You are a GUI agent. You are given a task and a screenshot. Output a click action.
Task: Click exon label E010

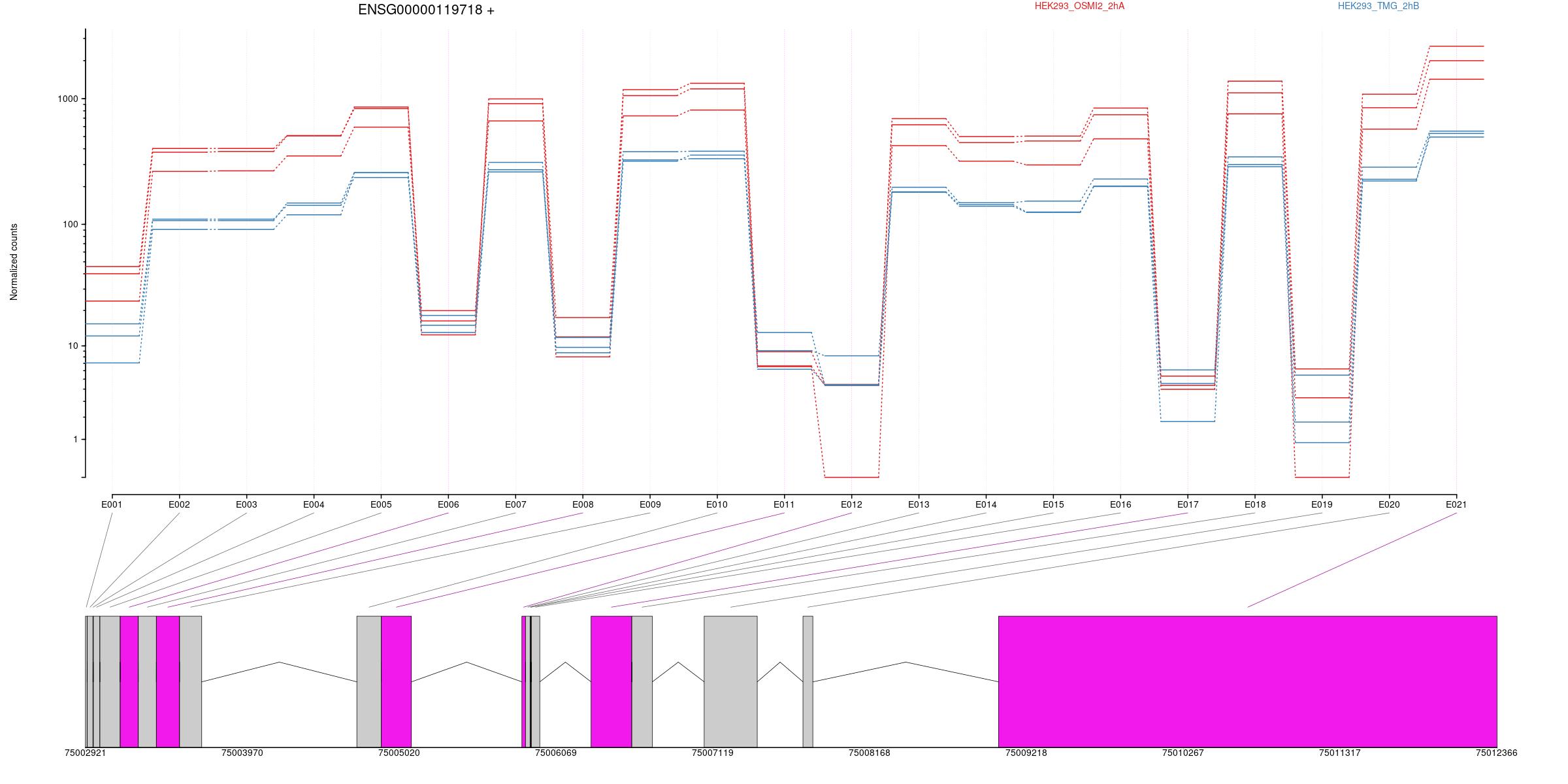[x=717, y=504]
